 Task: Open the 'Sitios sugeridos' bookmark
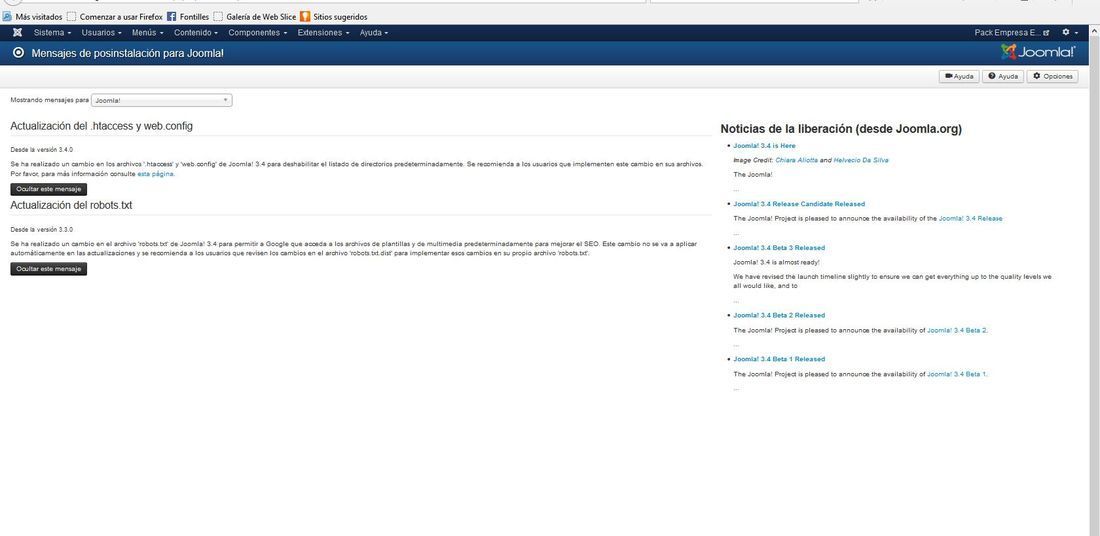(333, 16)
